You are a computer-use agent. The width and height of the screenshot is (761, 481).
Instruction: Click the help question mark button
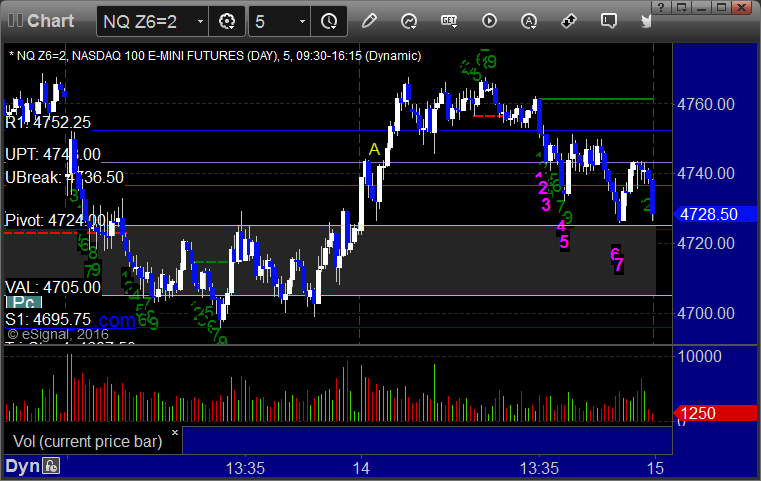point(661,7)
